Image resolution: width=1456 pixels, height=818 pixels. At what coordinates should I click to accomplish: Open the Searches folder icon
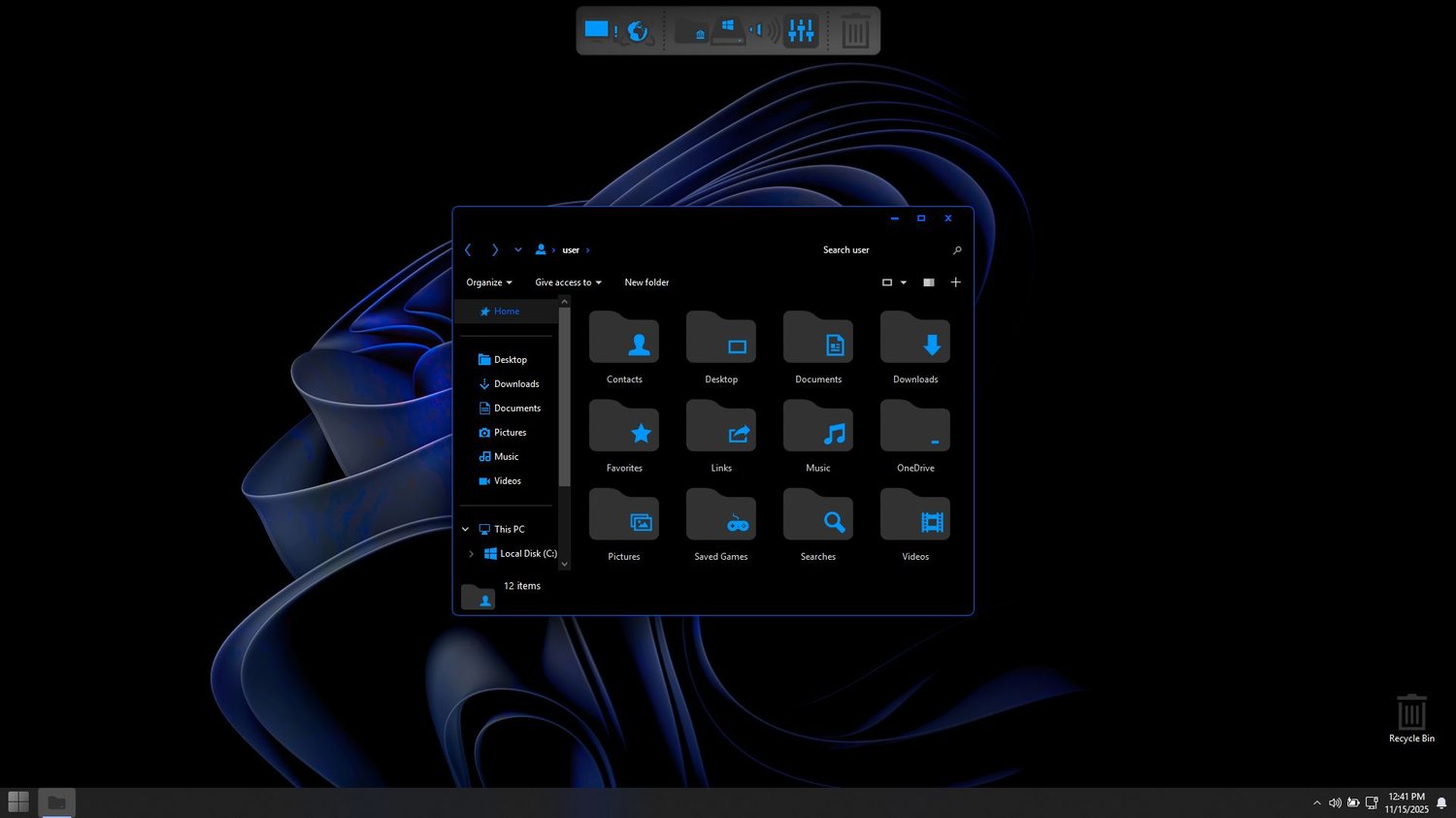[x=817, y=517]
